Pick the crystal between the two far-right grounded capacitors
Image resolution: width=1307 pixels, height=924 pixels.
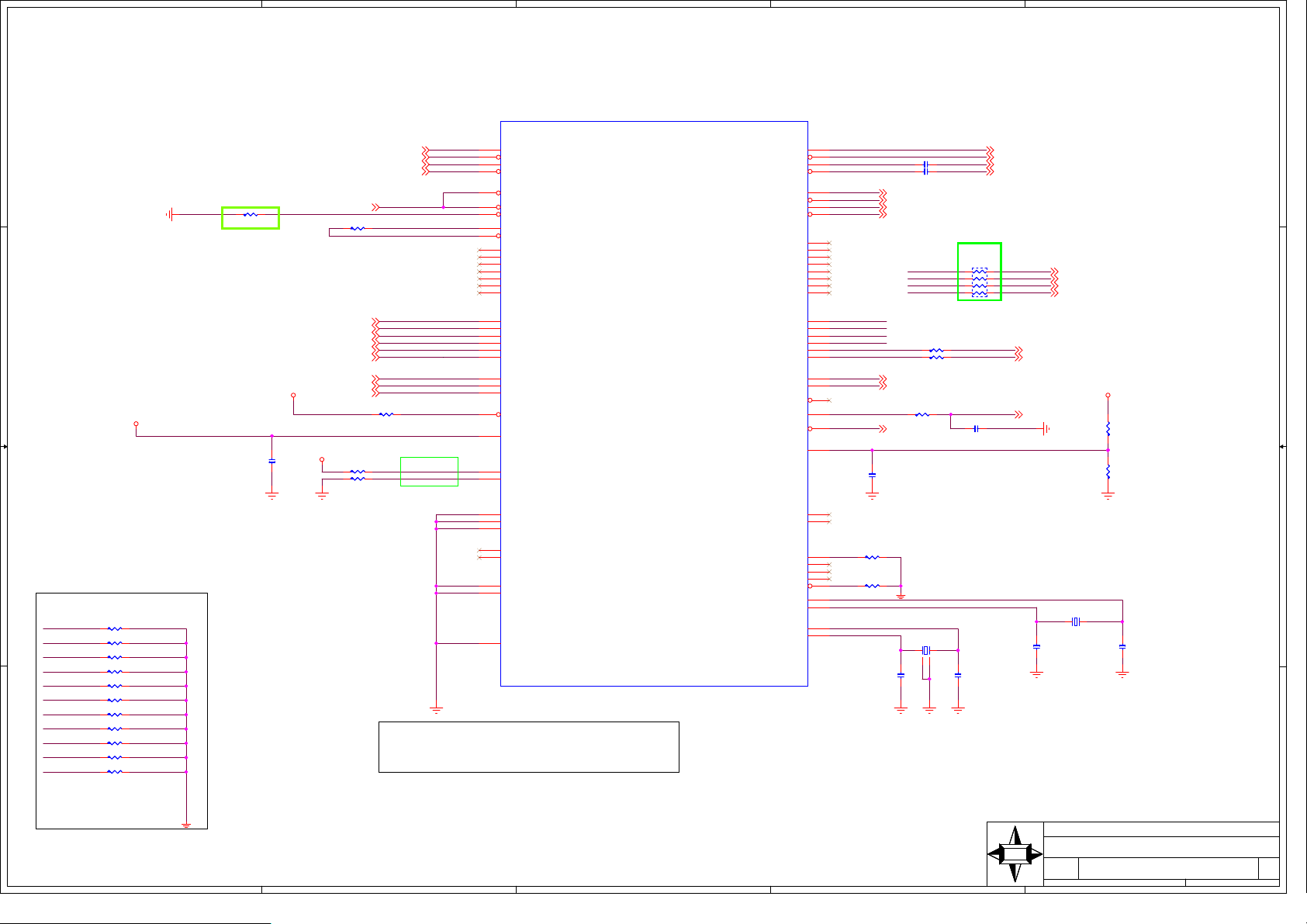pyautogui.click(x=1075, y=621)
